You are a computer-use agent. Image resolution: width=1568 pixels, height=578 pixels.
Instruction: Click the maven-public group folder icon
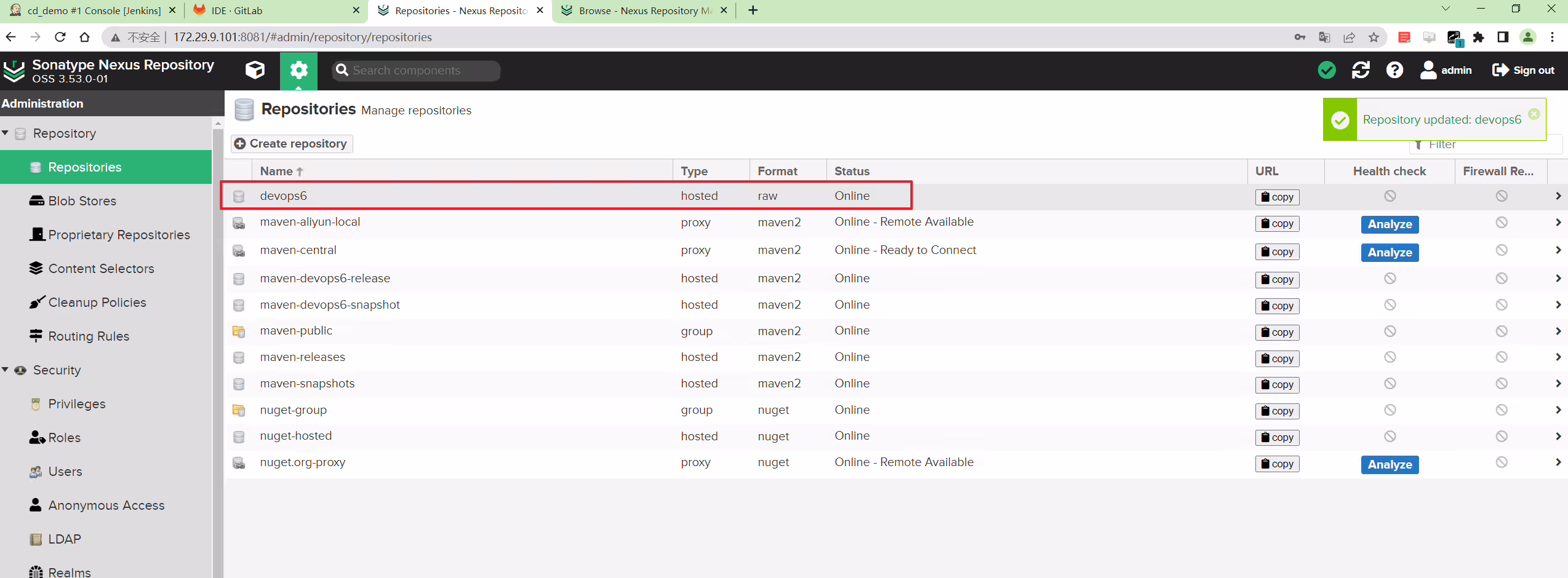click(239, 331)
